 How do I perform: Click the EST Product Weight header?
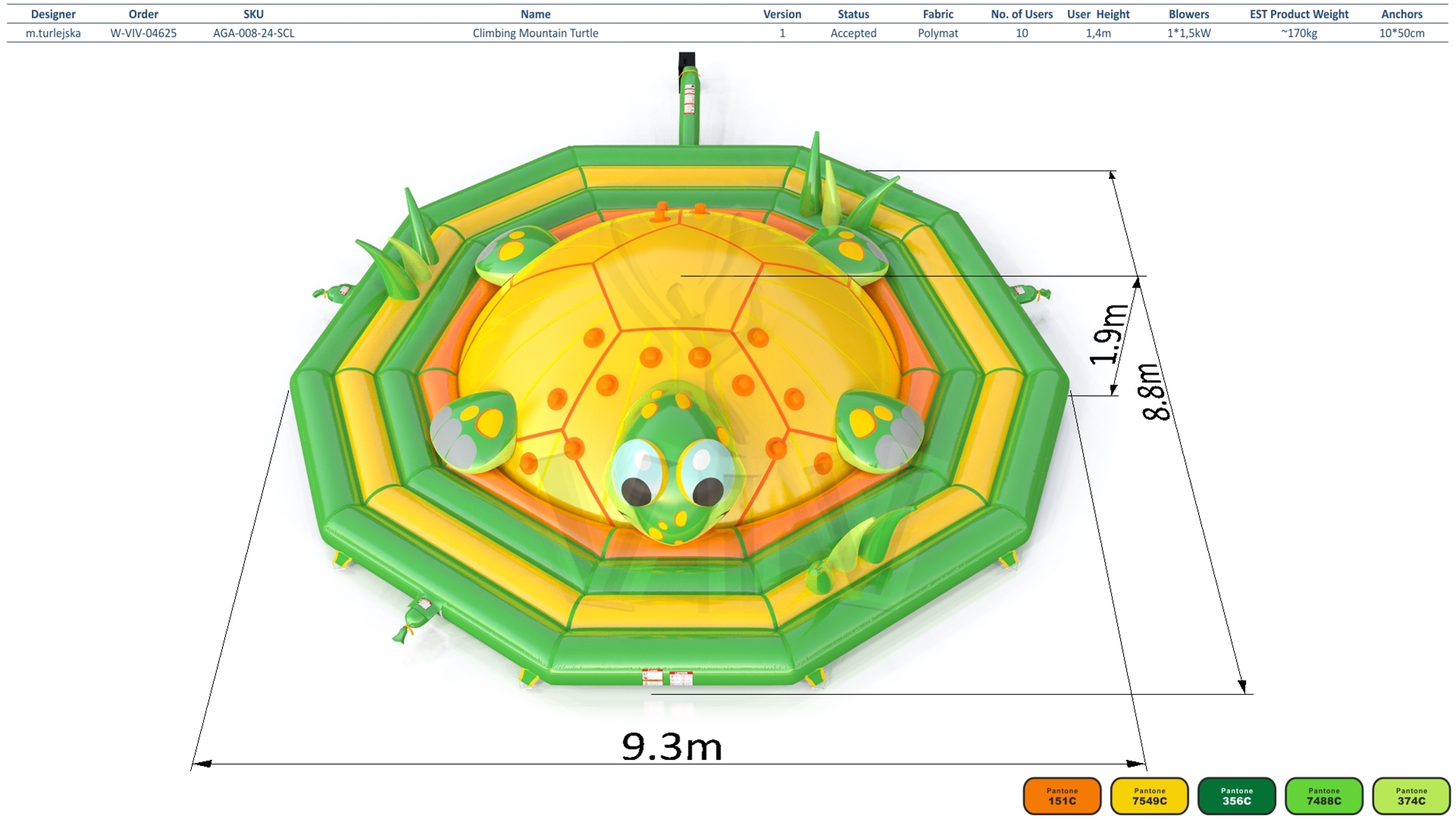point(1299,14)
